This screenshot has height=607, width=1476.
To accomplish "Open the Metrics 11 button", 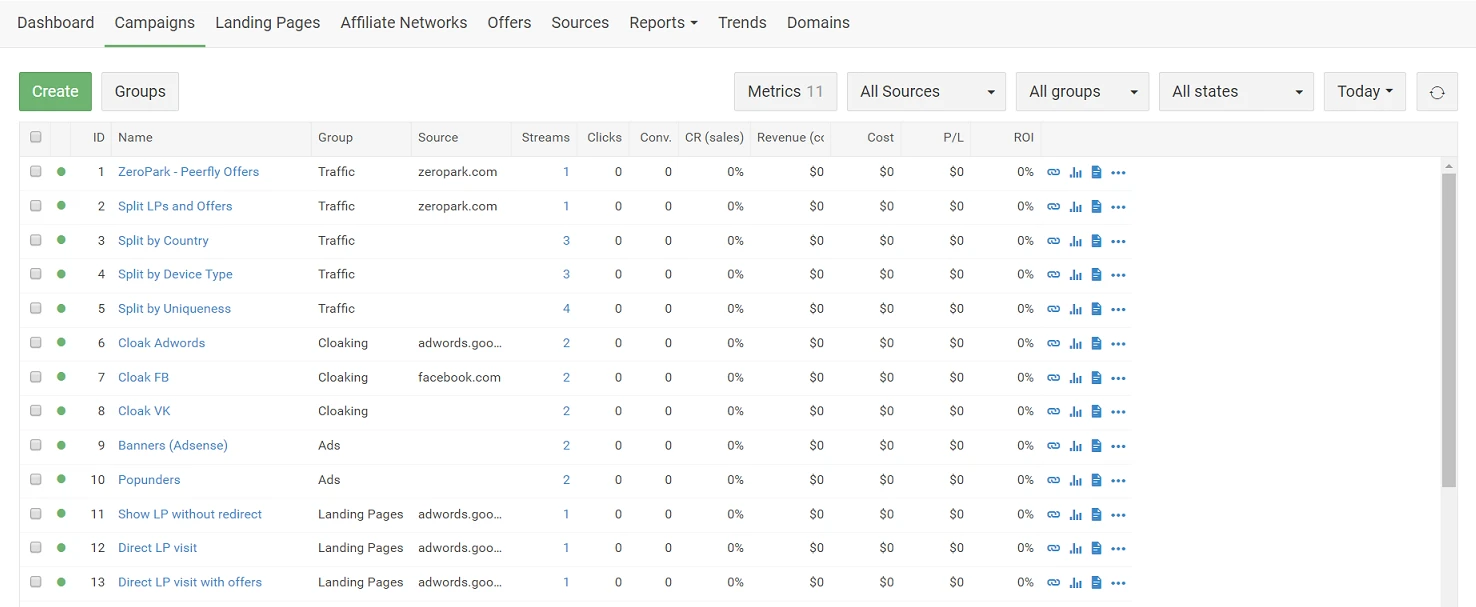I will [785, 92].
